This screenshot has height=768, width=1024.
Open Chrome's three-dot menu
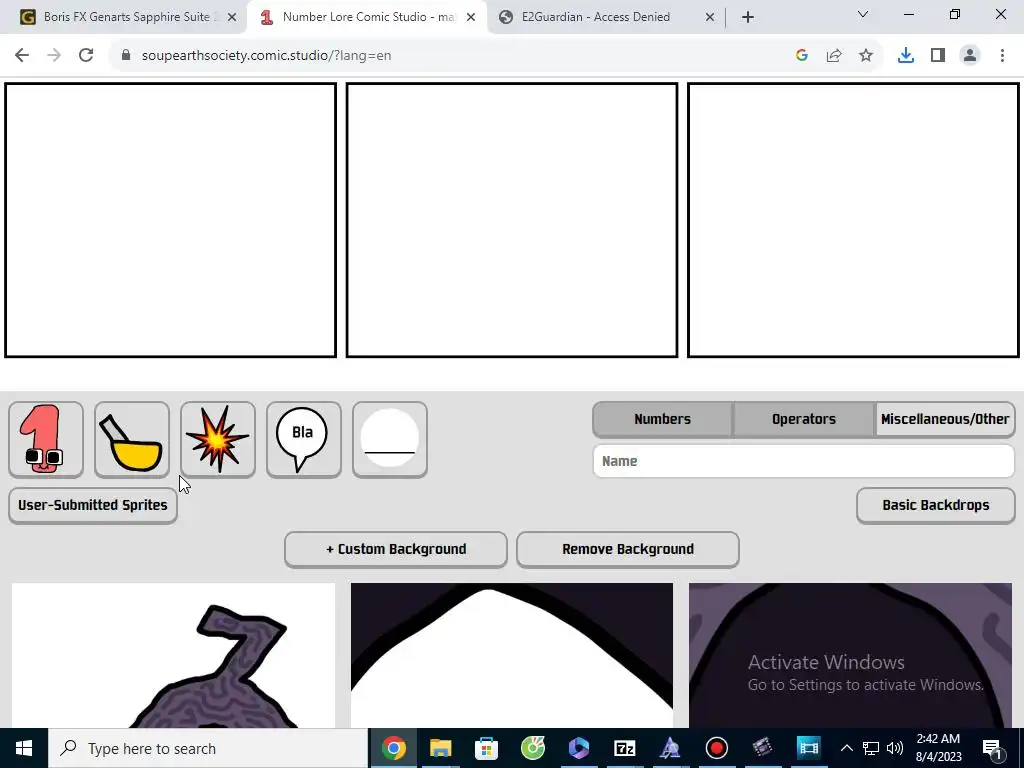(1002, 56)
